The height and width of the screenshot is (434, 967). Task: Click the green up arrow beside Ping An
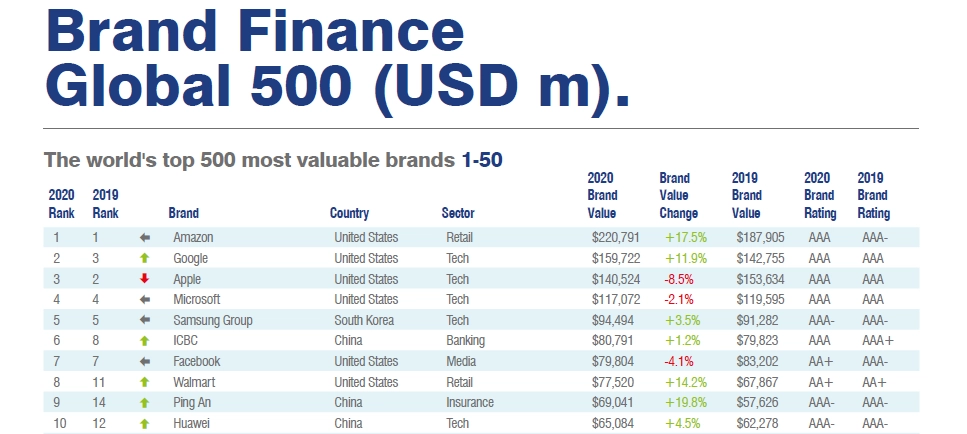coord(145,403)
